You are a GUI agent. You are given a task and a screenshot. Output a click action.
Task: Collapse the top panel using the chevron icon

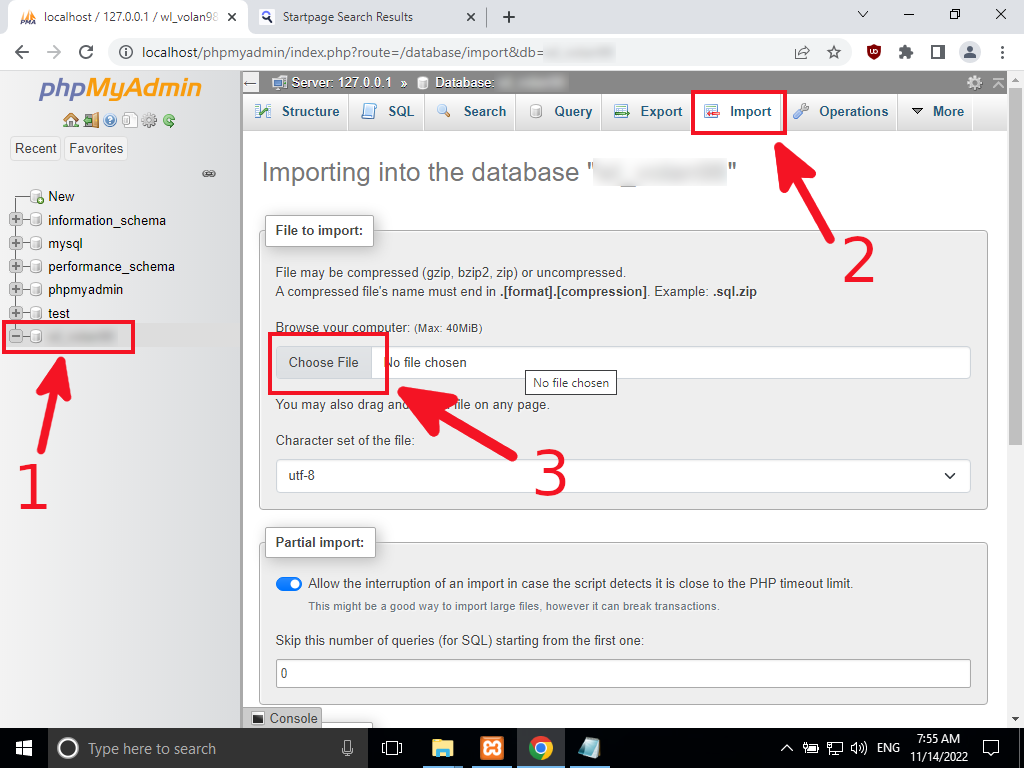coord(998,84)
